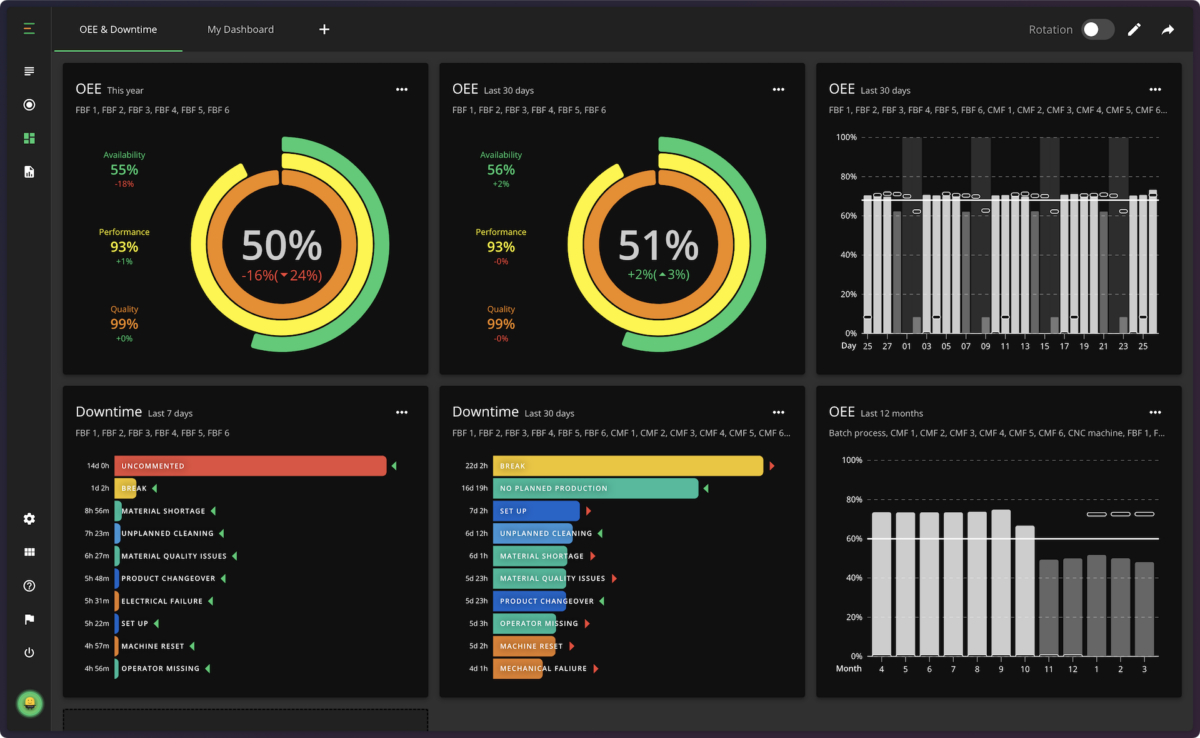Screen dimensions: 1200x738
Task: Open the reports document icon in the sidebar
Action: pos(28,171)
